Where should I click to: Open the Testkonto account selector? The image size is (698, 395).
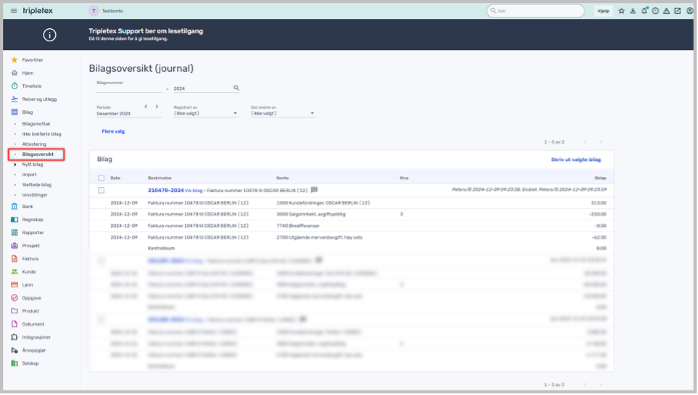coord(107,11)
